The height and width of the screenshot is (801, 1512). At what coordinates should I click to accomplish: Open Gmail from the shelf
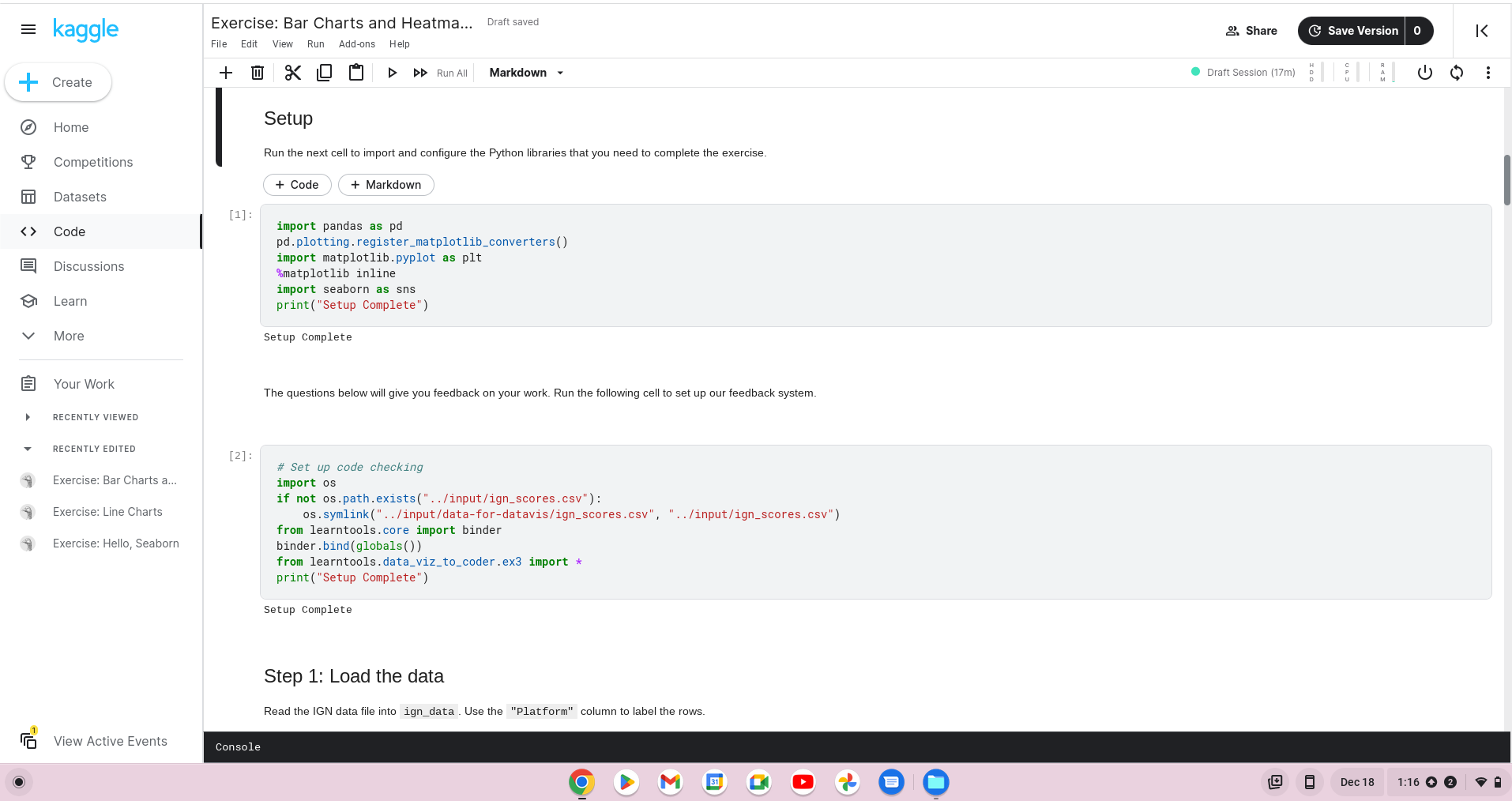(671, 782)
